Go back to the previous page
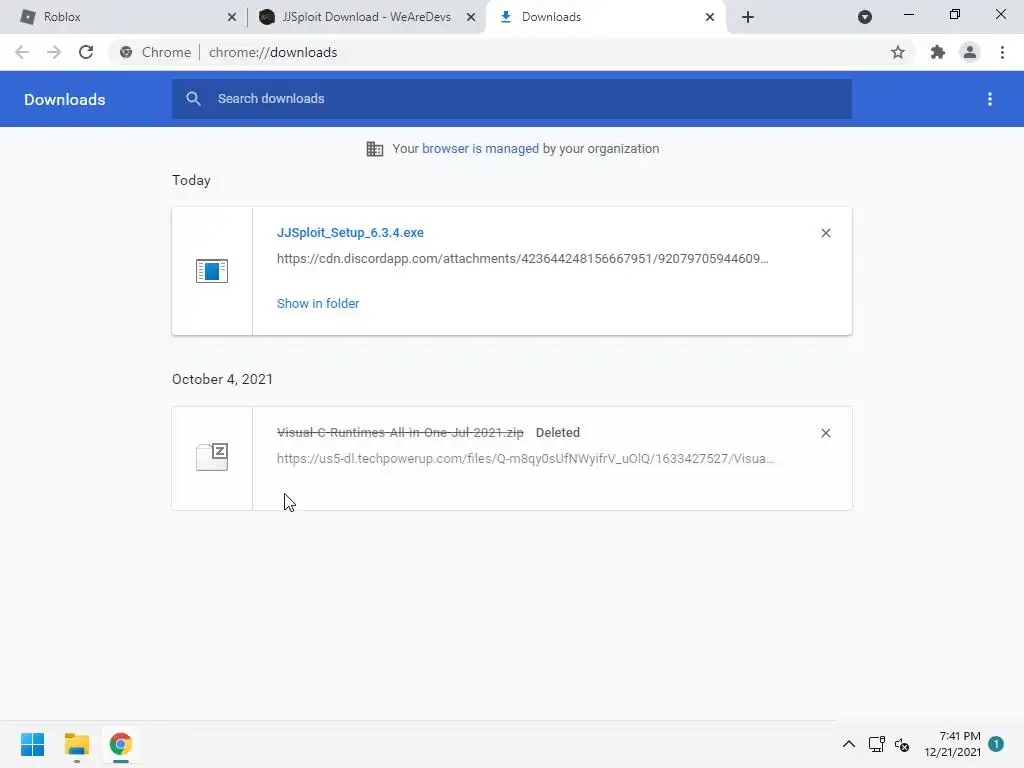 pyautogui.click(x=22, y=52)
